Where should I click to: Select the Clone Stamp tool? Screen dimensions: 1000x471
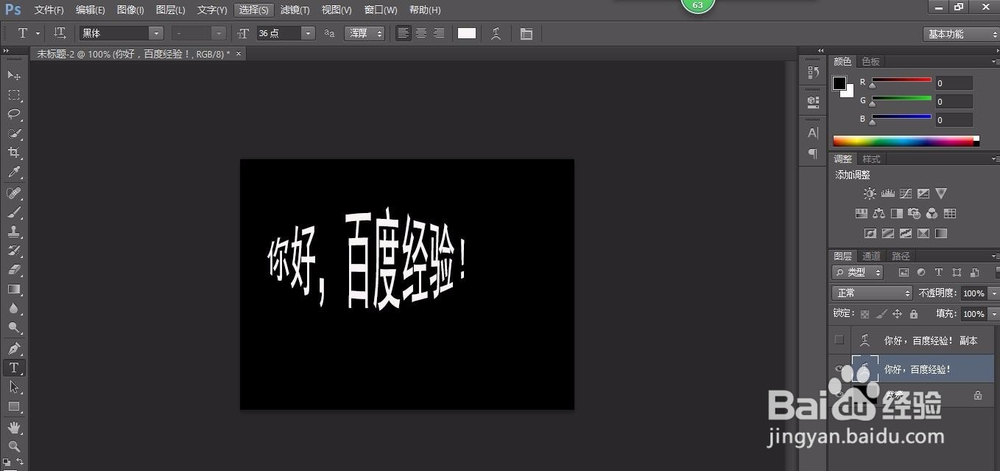click(14, 231)
